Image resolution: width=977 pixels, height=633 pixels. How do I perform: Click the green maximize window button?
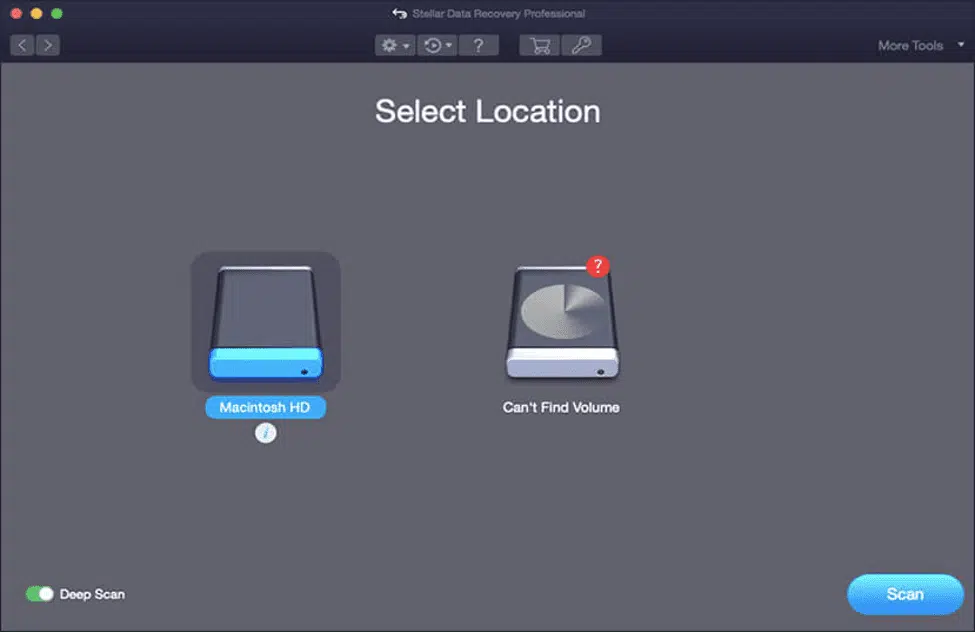[57, 14]
